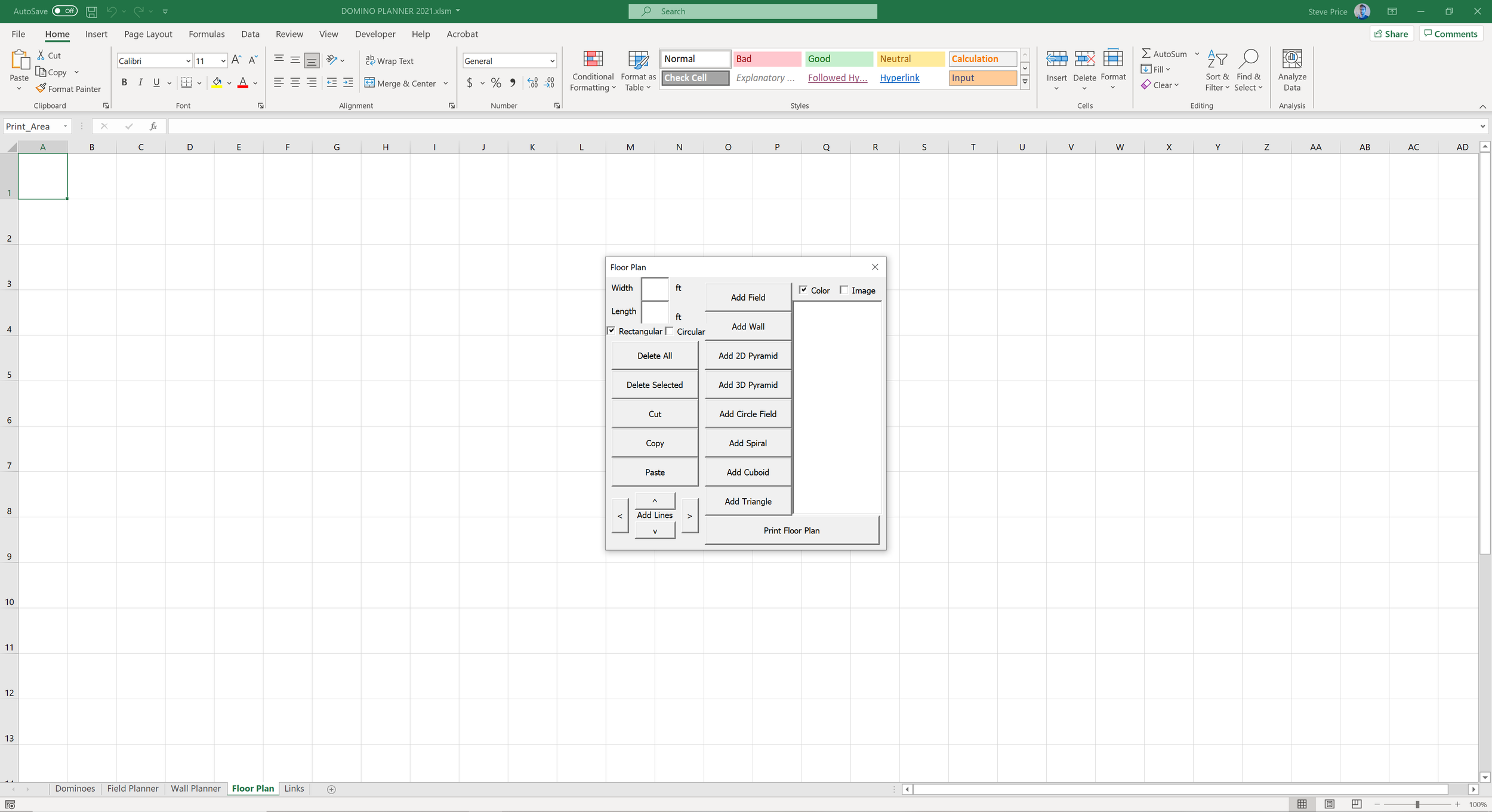Open the Developer ribbon tab
1492x812 pixels.
click(x=375, y=34)
